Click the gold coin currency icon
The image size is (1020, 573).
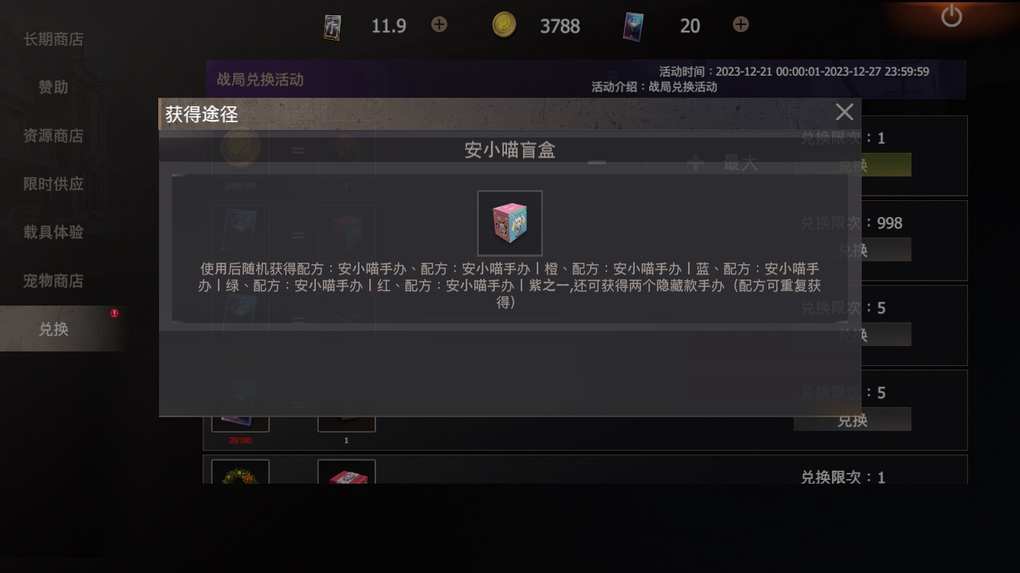click(x=503, y=25)
